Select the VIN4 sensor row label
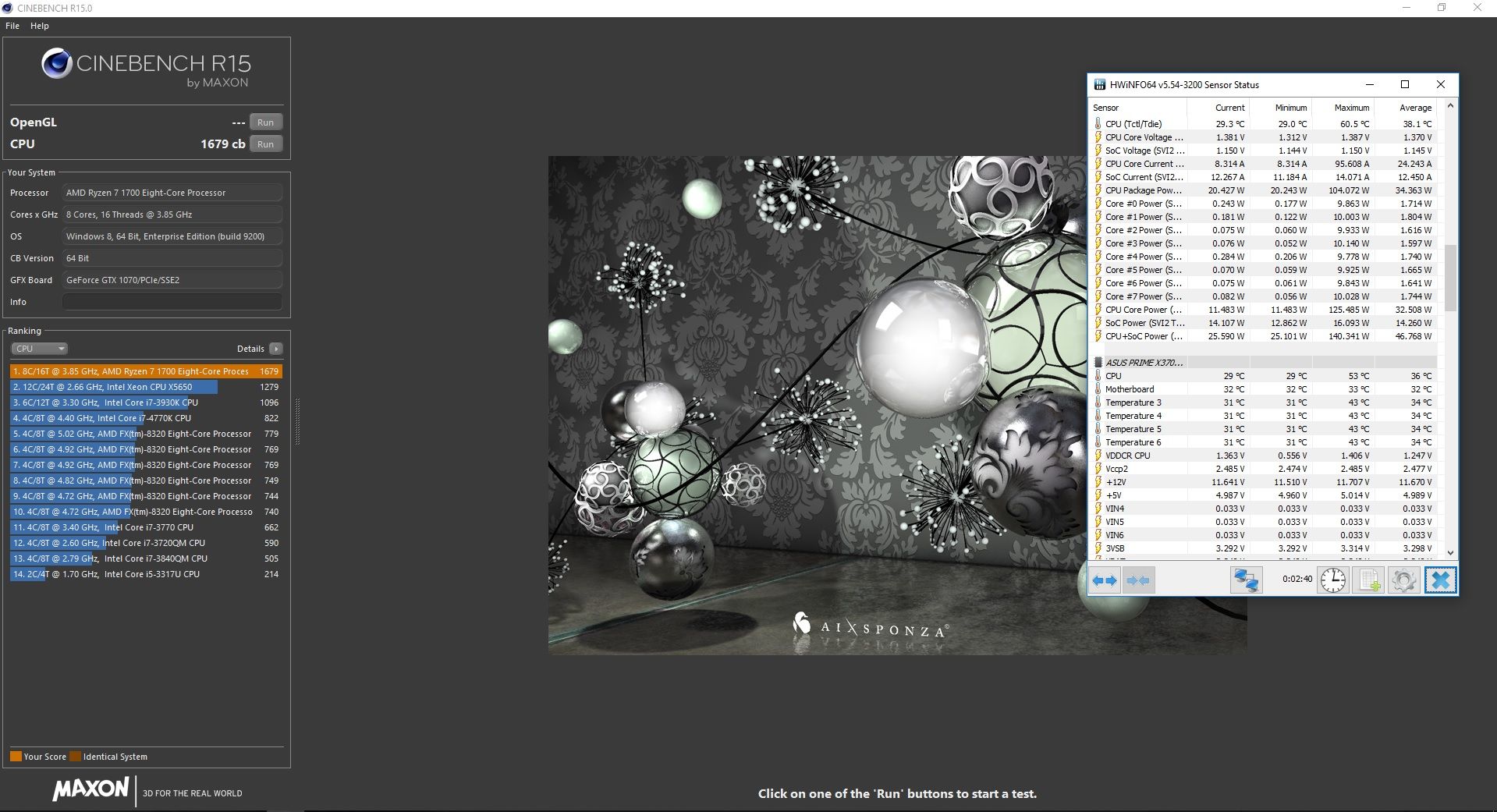The height and width of the screenshot is (812, 1497). 1115,509
